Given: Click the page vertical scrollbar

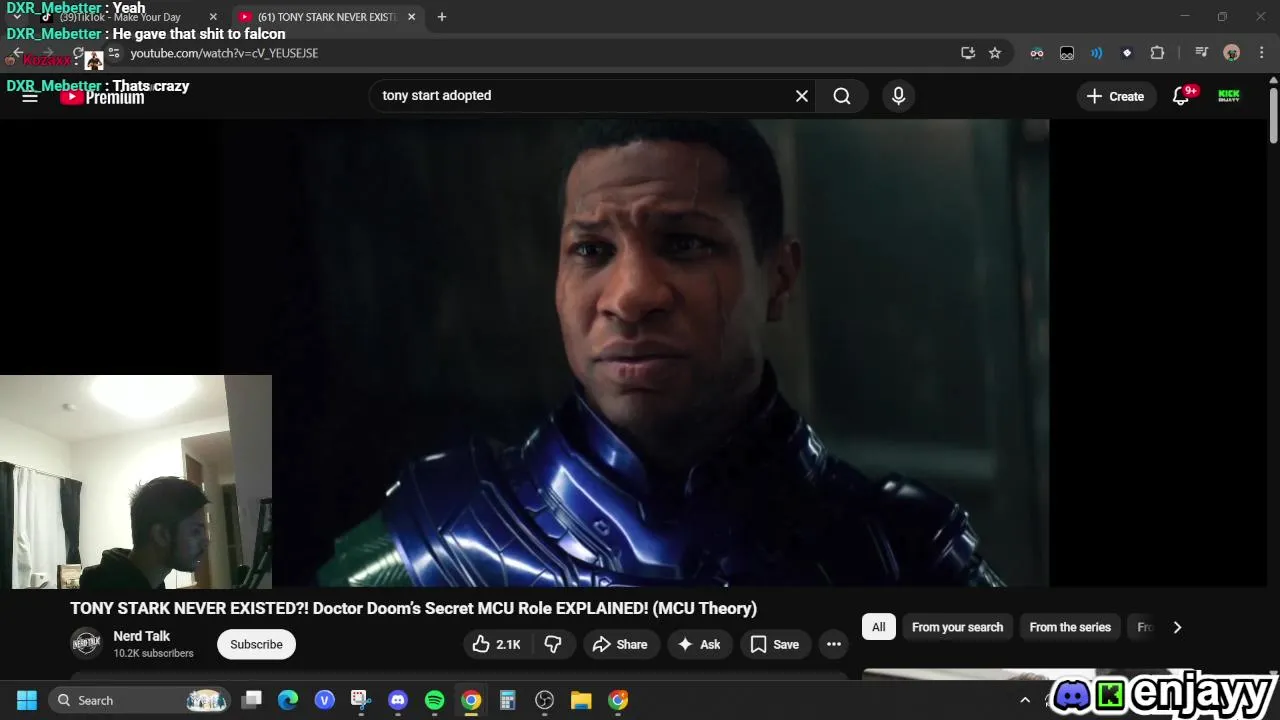Looking at the screenshot, I should (x=1273, y=116).
